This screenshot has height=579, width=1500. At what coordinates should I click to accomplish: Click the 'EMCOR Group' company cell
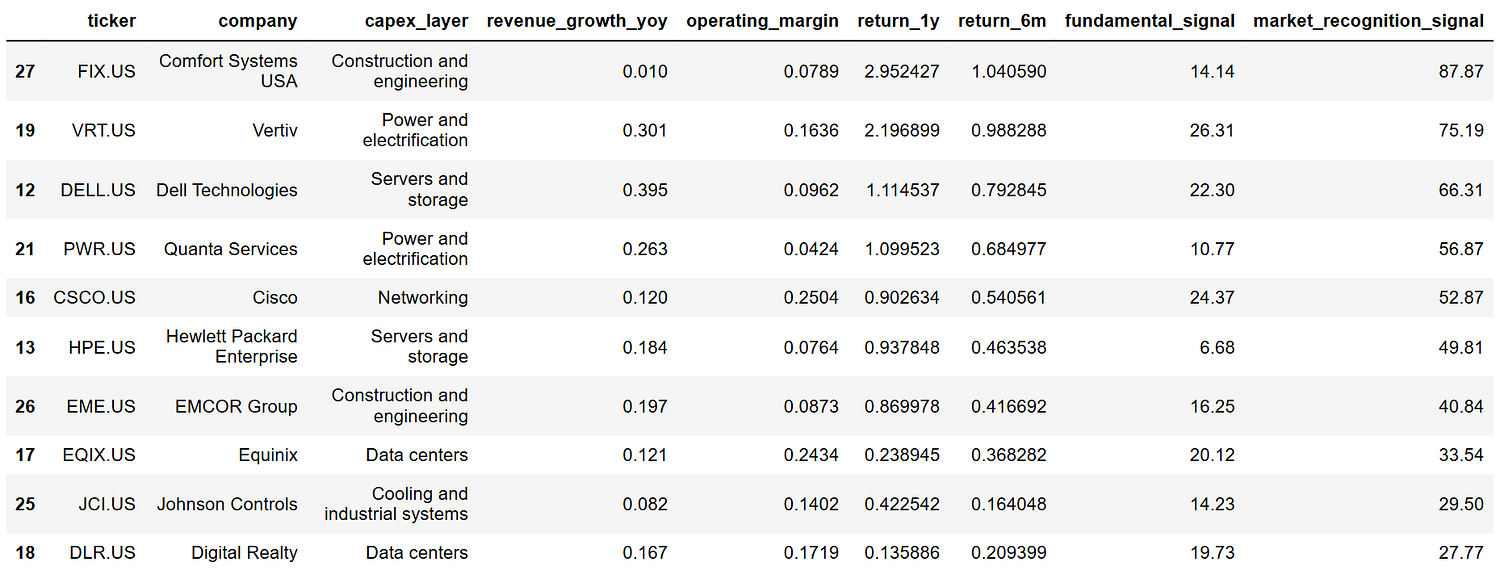pyautogui.click(x=236, y=406)
